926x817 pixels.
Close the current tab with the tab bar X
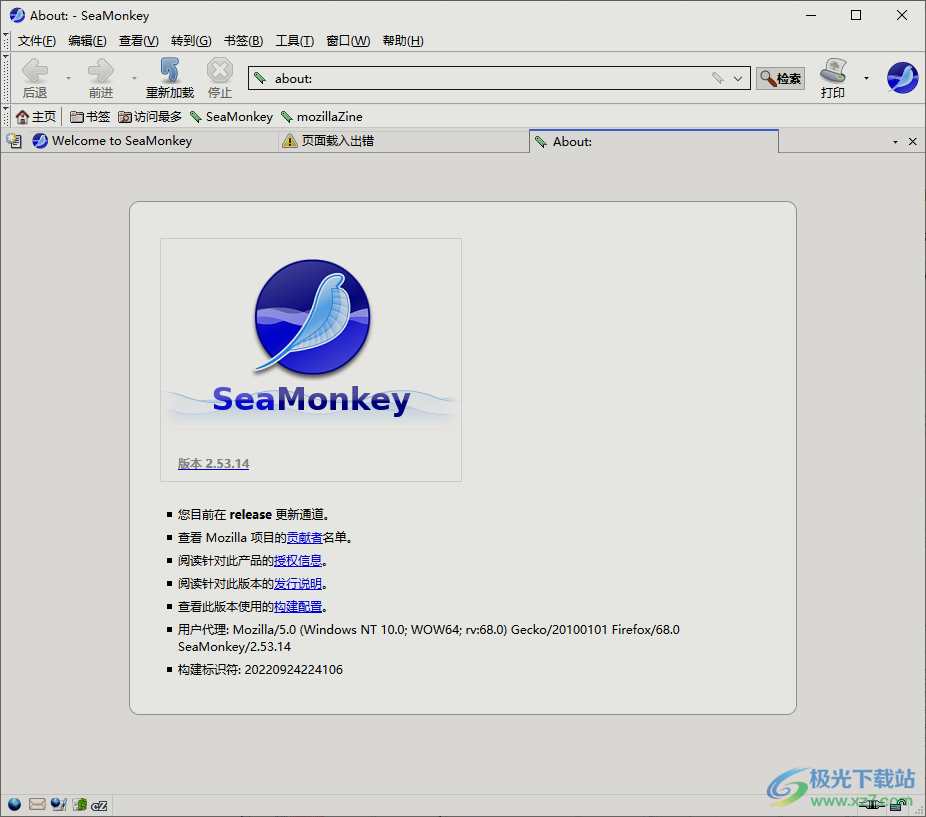(912, 142)
